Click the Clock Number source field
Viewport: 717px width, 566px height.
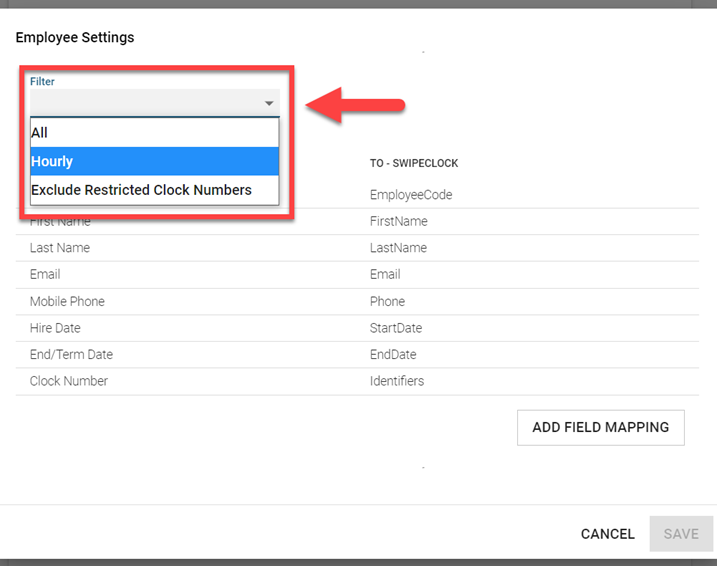(x=69, y=381)
